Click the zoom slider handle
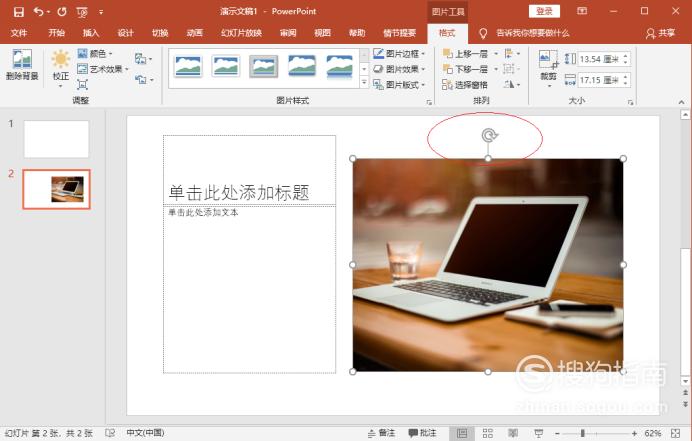The width and height of the screenshot is (692, 441). 583,433
